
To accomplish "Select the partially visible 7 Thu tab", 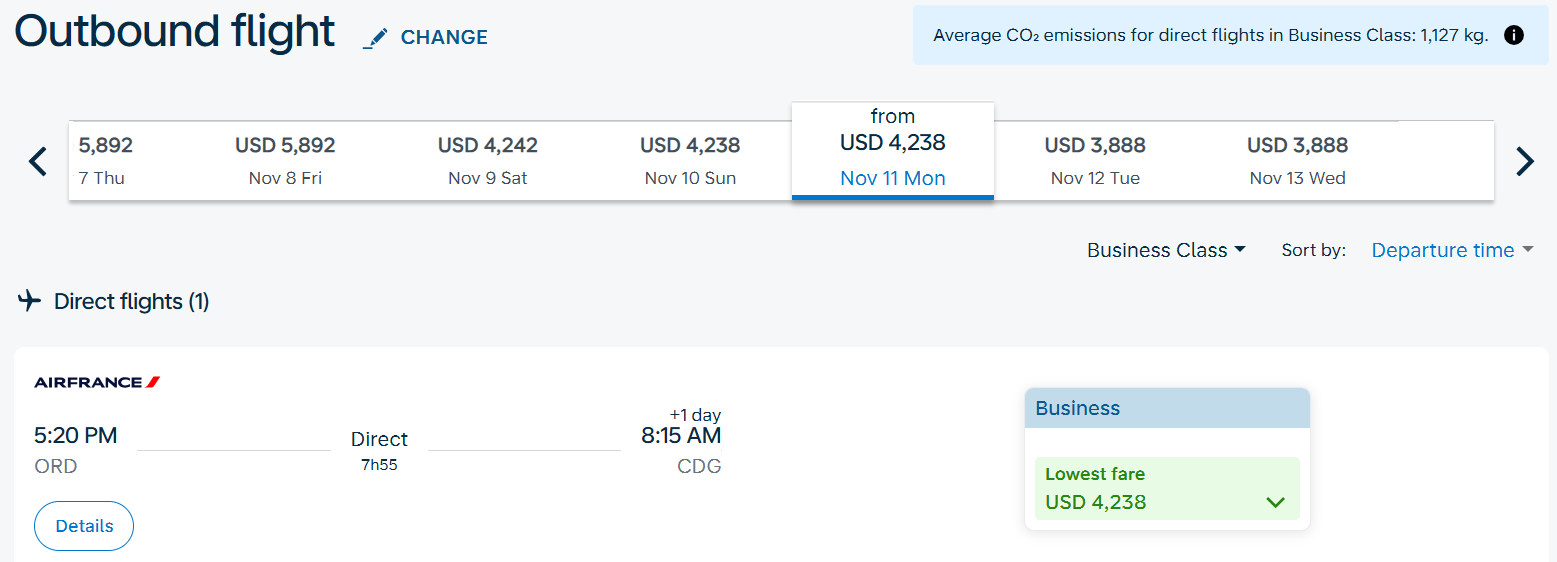I will click(x=105, y=161).
